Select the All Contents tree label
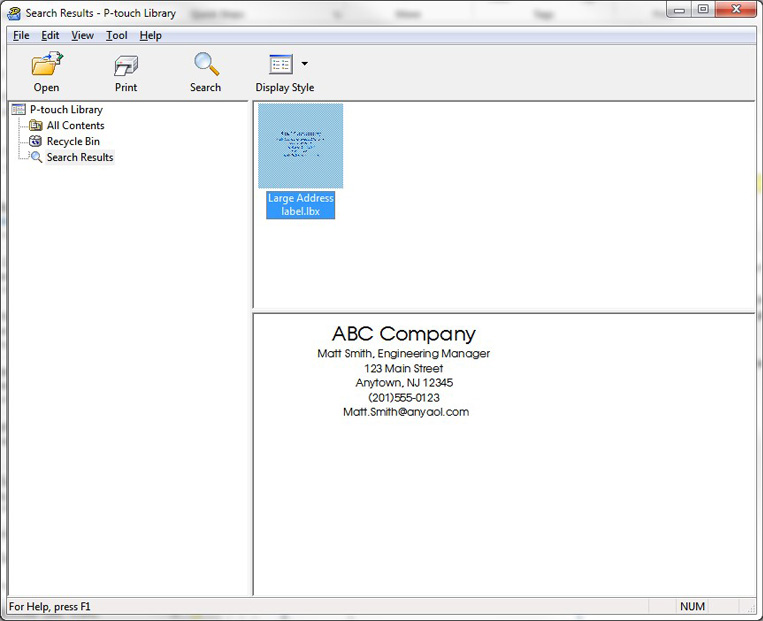 (75, 126)
